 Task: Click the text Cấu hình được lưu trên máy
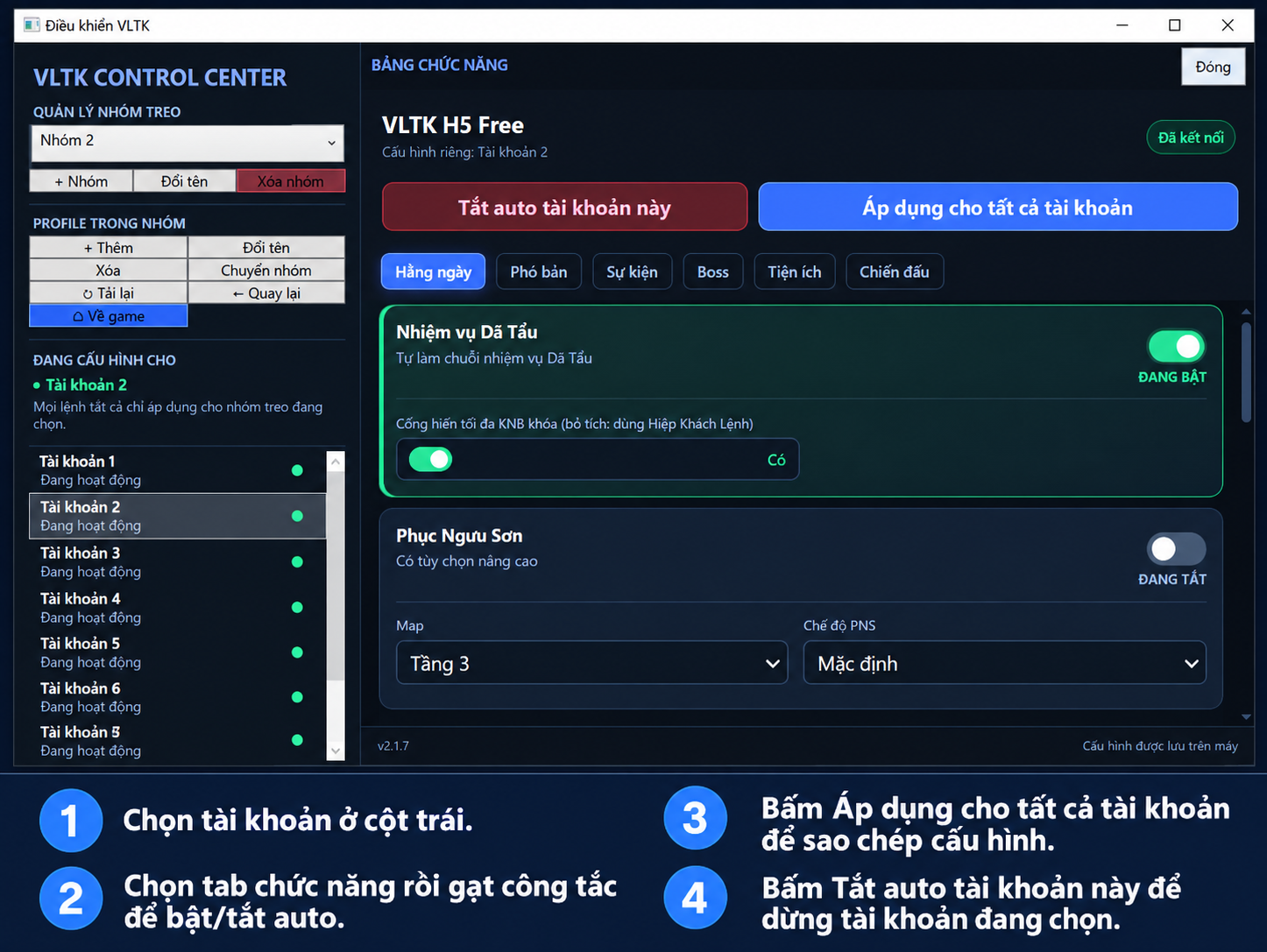1160,746
